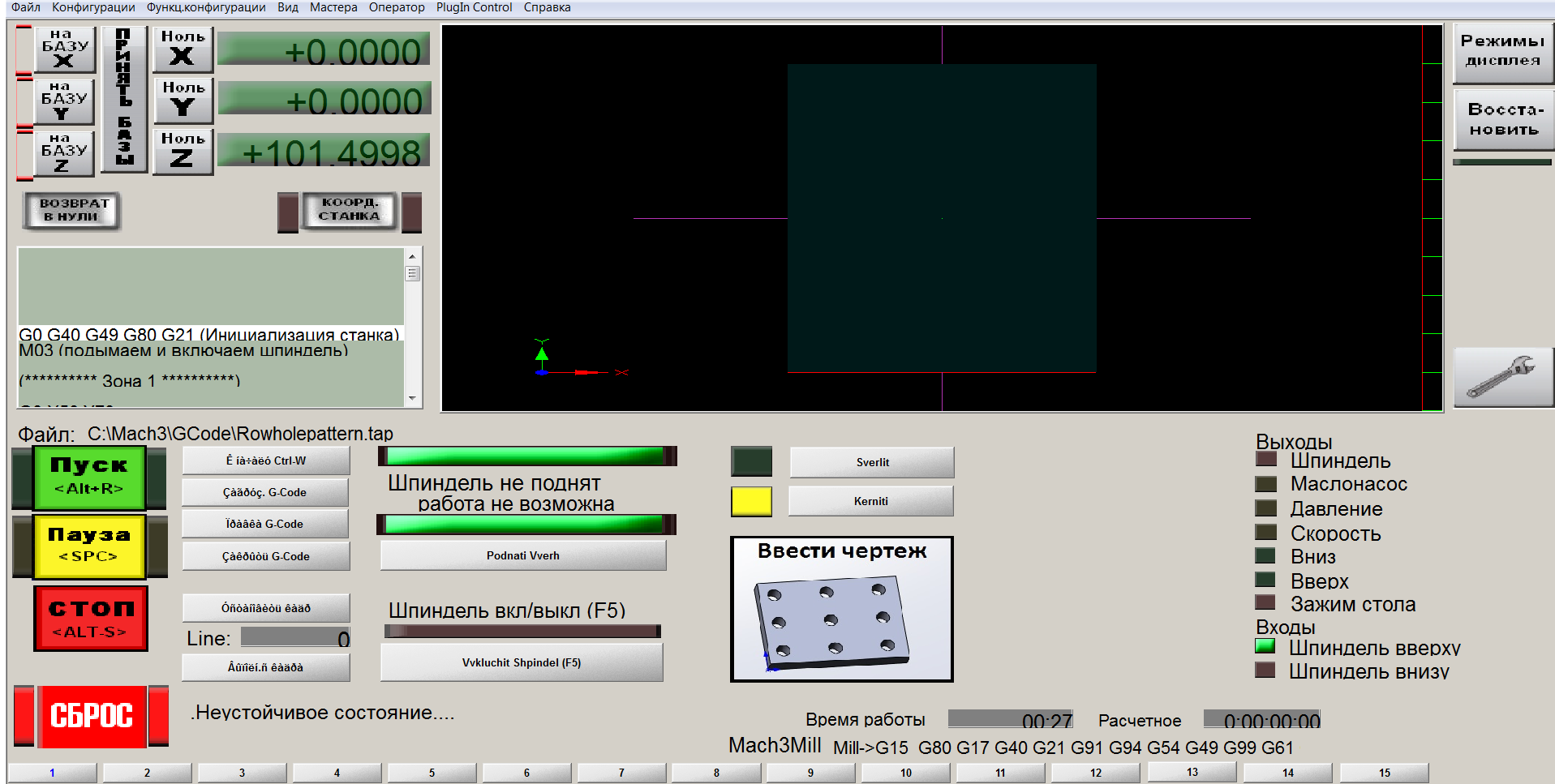Viewport: 1555px width, 784px height.
Task: Click the X coordinate readout +0.0000
Action: tap(324, 49)
